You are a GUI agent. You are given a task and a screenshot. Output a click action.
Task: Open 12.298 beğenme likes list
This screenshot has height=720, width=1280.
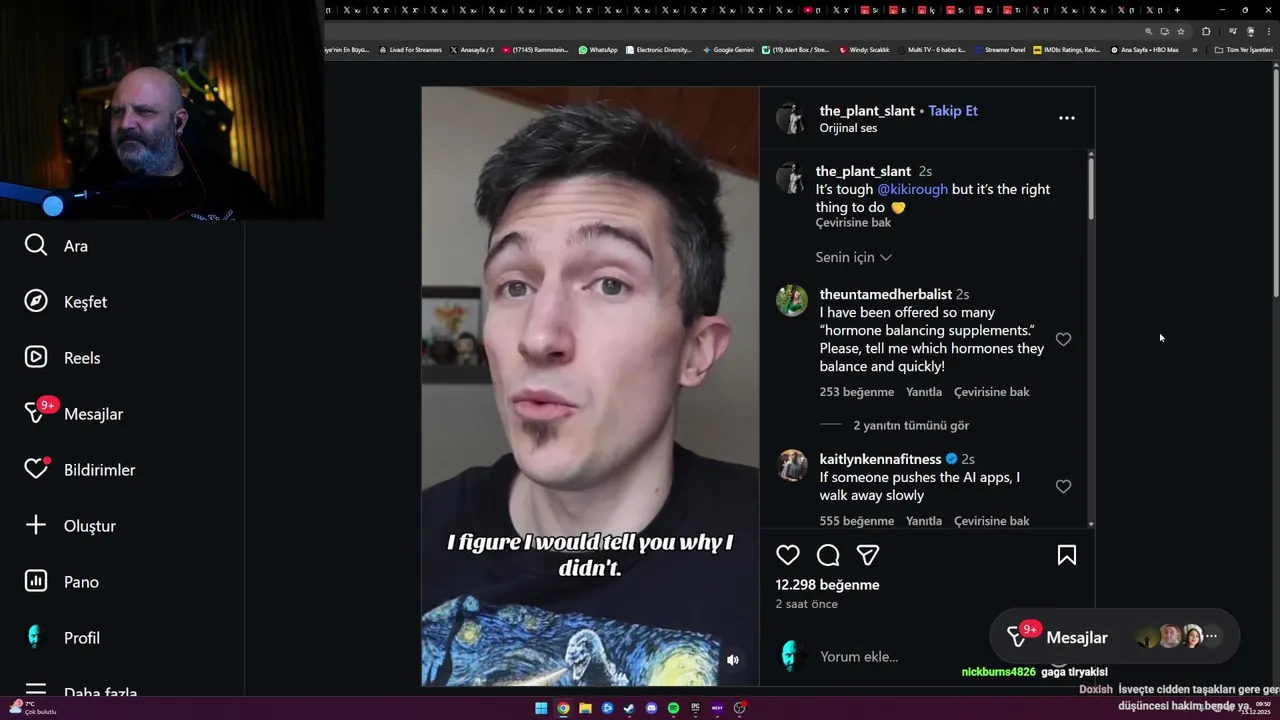(828, 585)
